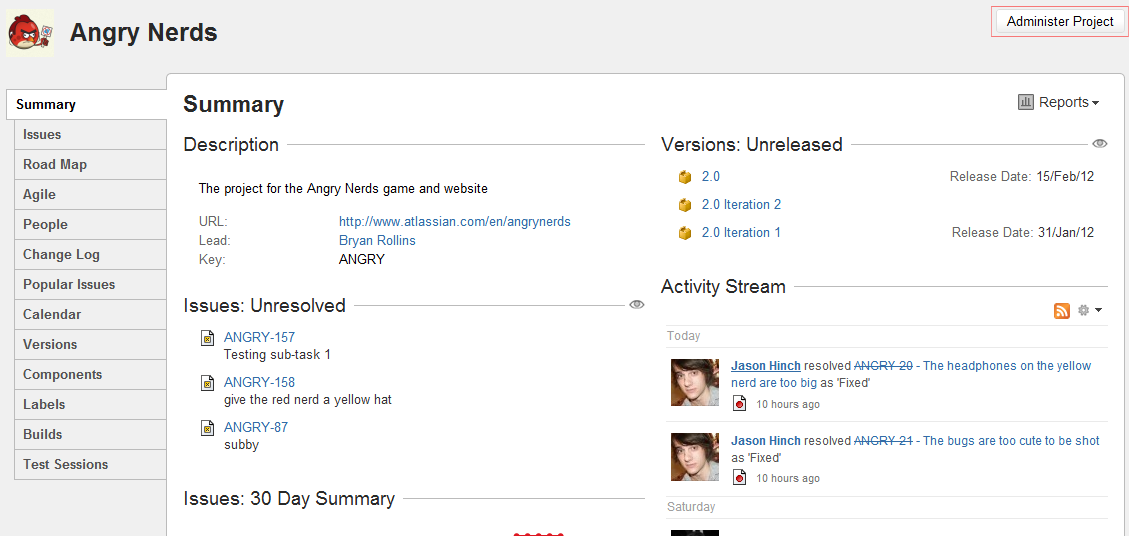Viewport: 1129px width, 536px height.
Task: Click the 2.0 Iteration 1 package icon
Action: [685, 233]
